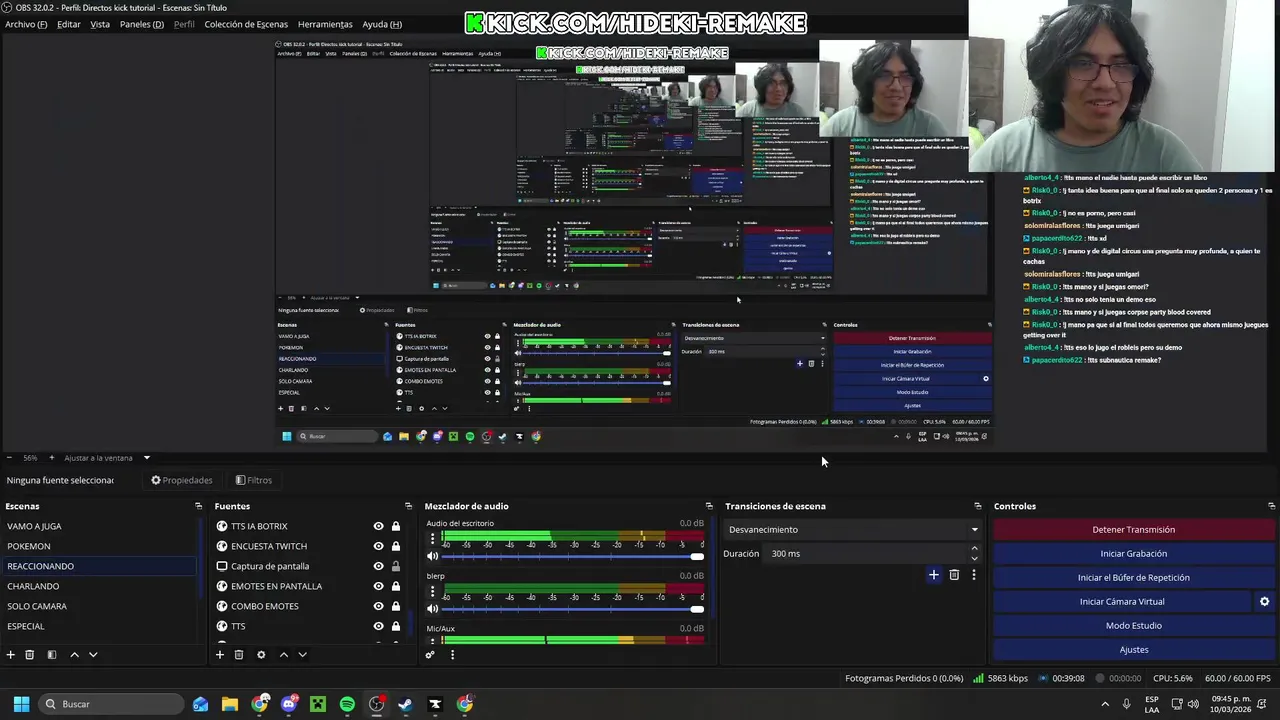
Task: Select the POKEMON scene
Action: click(x=100, y=546)
